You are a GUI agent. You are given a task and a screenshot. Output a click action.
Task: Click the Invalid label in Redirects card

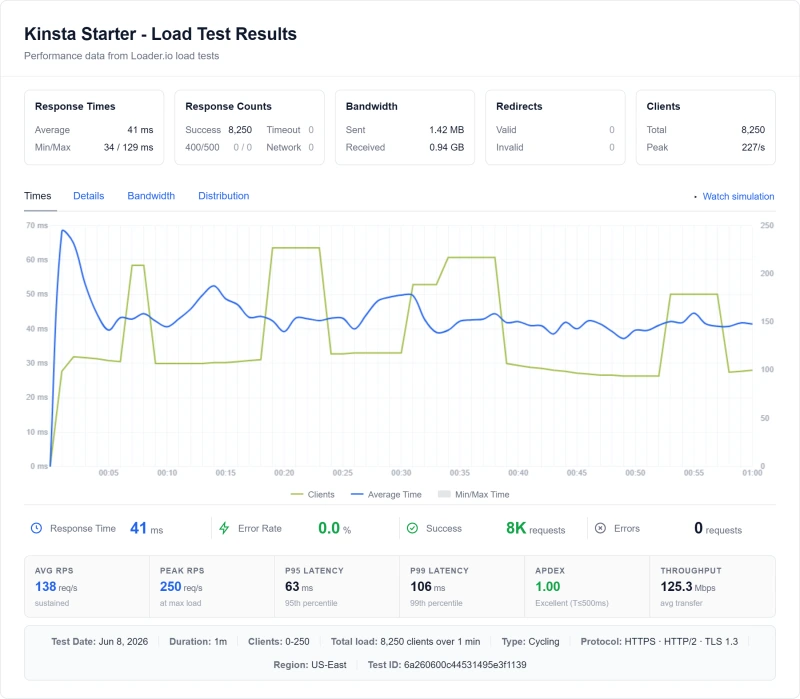pyautogui.click(x=510, y=147)
